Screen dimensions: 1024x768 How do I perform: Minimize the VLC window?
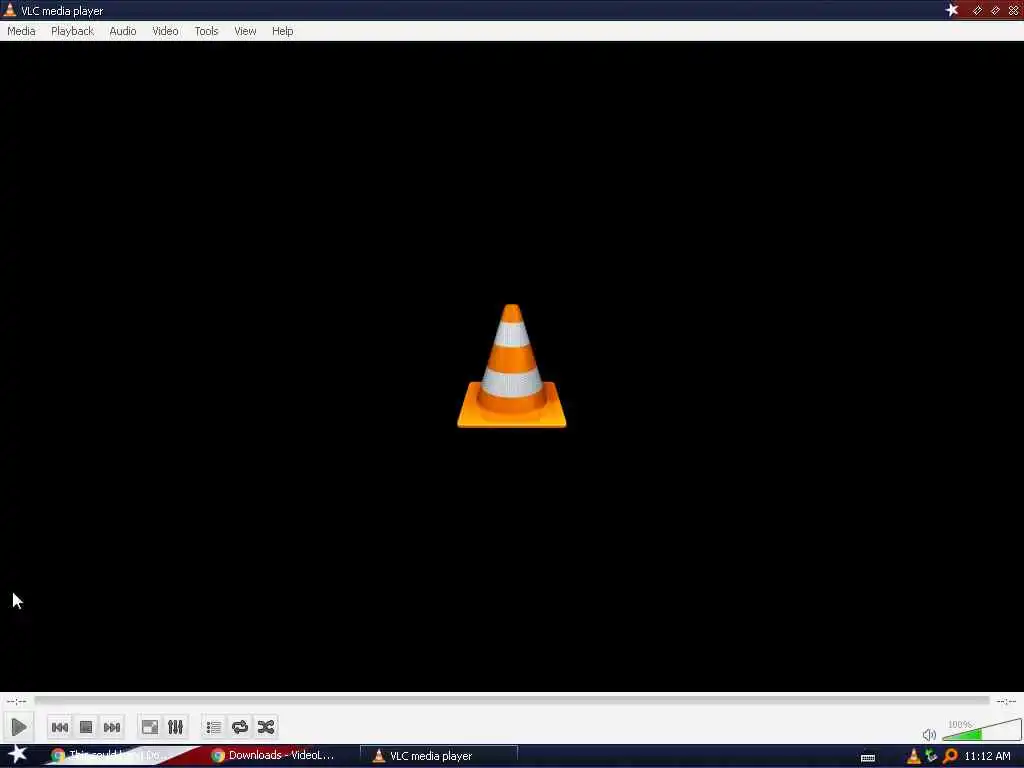tap(977, 10)
